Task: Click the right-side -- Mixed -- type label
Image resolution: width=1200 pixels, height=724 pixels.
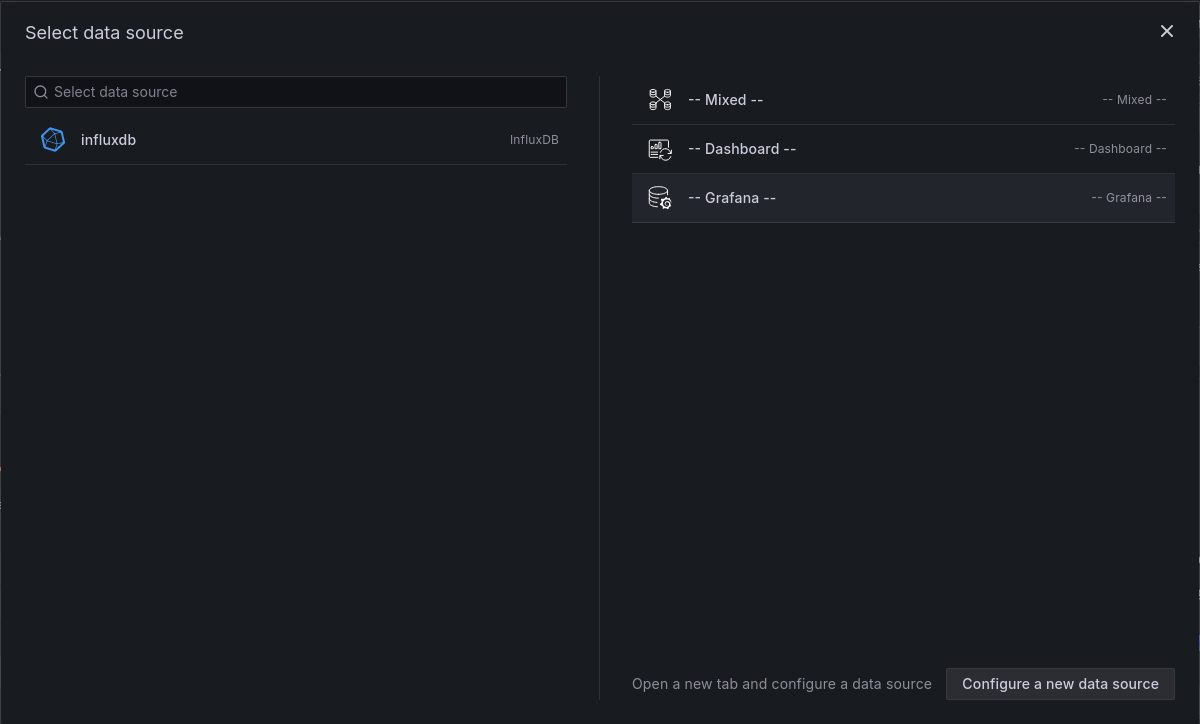Action: (1134, 100)
